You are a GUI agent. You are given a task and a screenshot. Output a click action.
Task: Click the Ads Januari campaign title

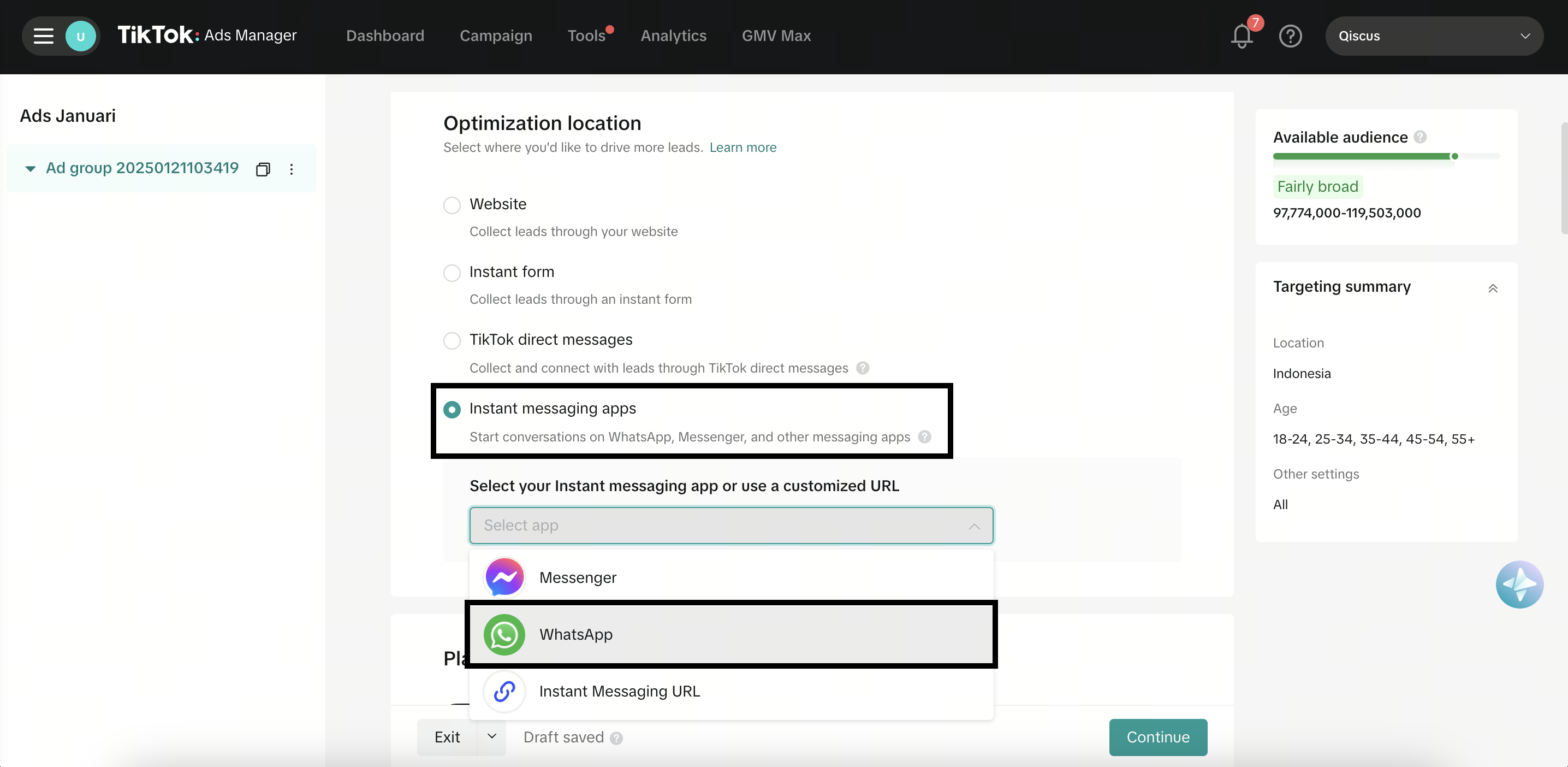point(68,116)
